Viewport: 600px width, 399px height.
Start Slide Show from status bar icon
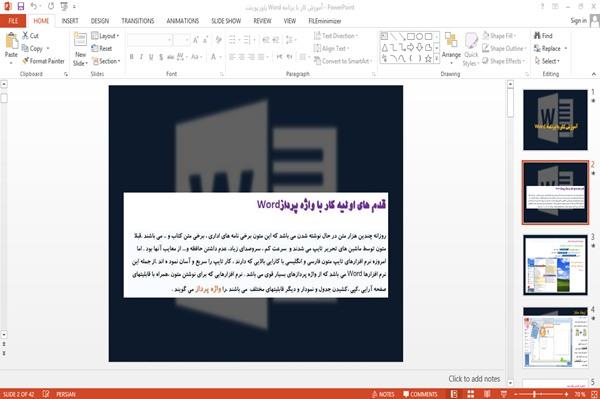(x=504, y=394)
